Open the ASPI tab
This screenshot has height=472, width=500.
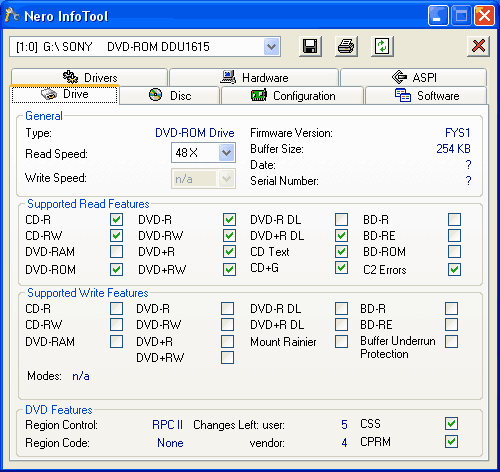pyautogui.click(x=413, y=77)
